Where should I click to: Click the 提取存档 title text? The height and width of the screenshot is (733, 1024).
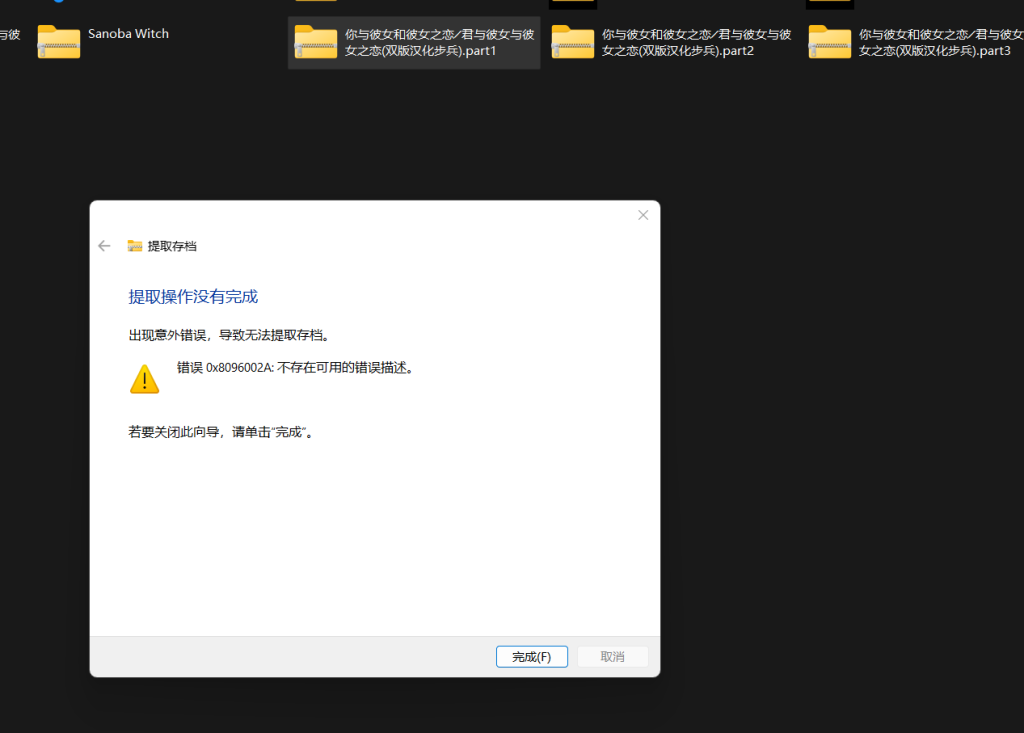coord(172,245)
